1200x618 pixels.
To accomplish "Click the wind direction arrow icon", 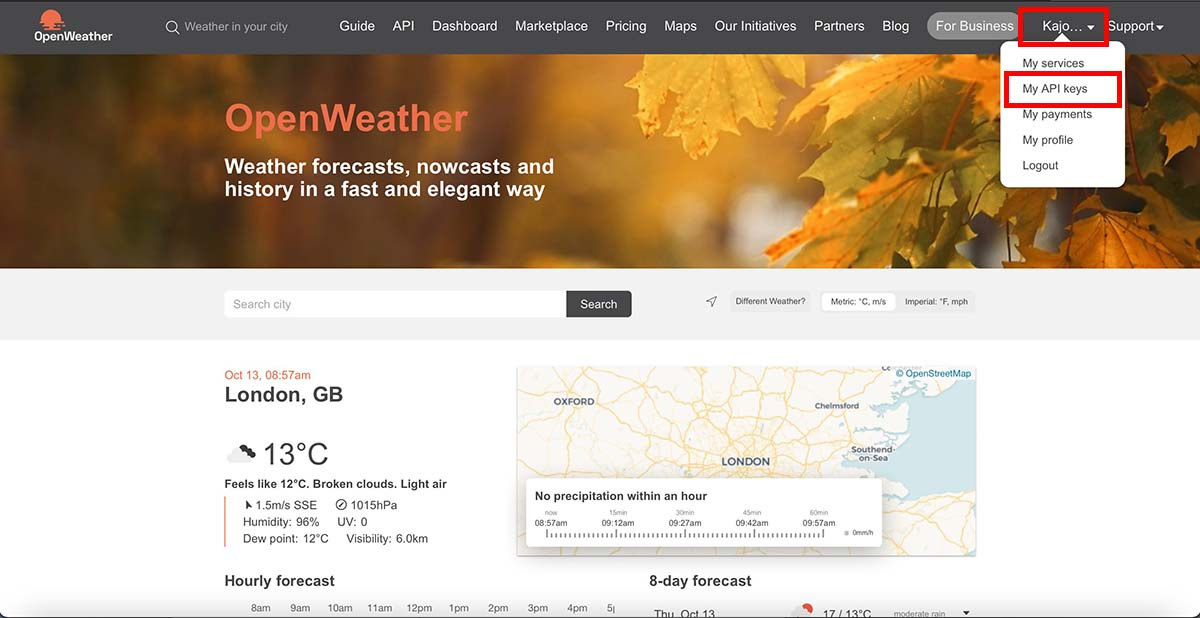I will (249, 505).
